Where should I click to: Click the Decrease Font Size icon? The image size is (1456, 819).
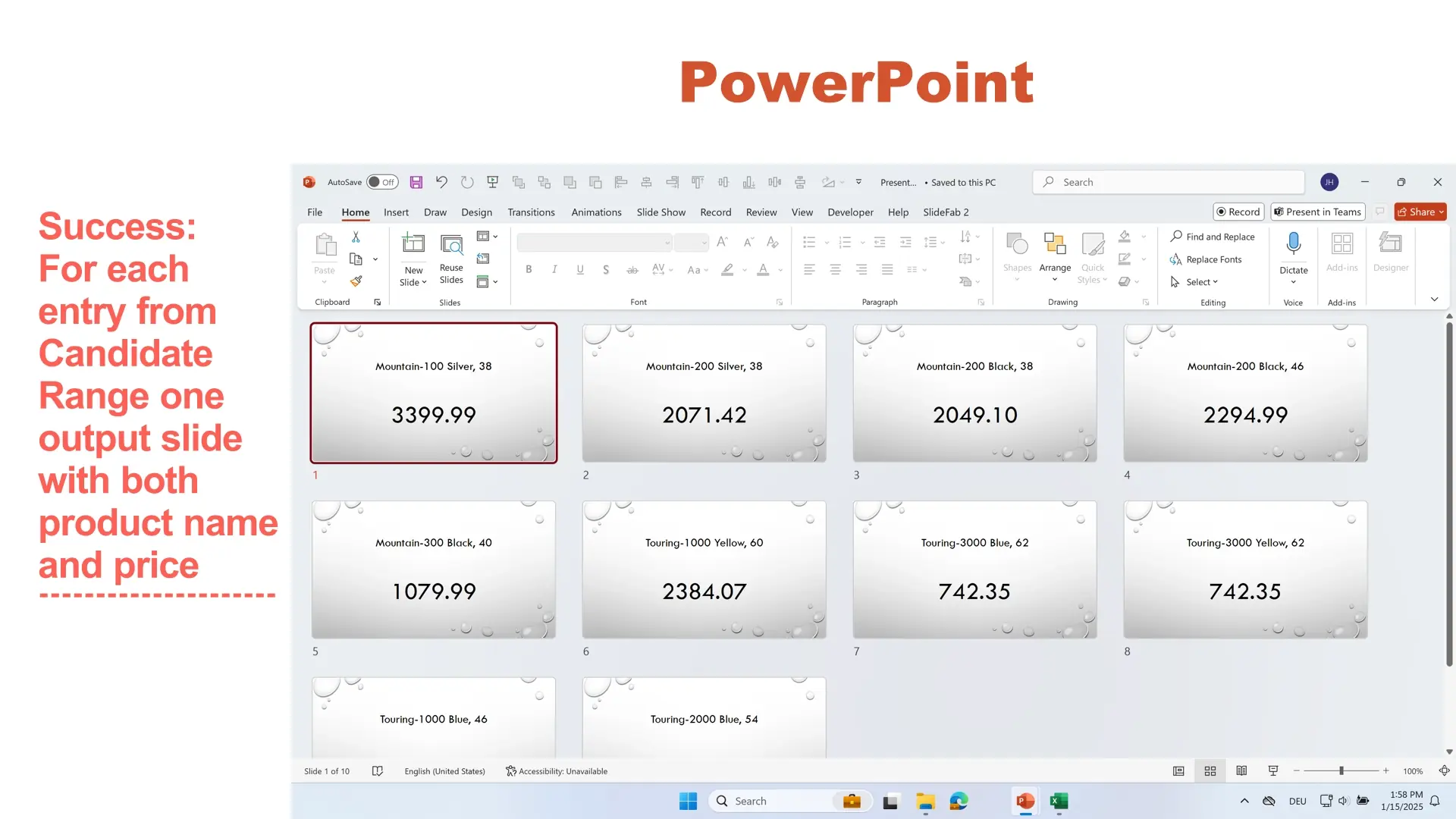tap(748, 242)
